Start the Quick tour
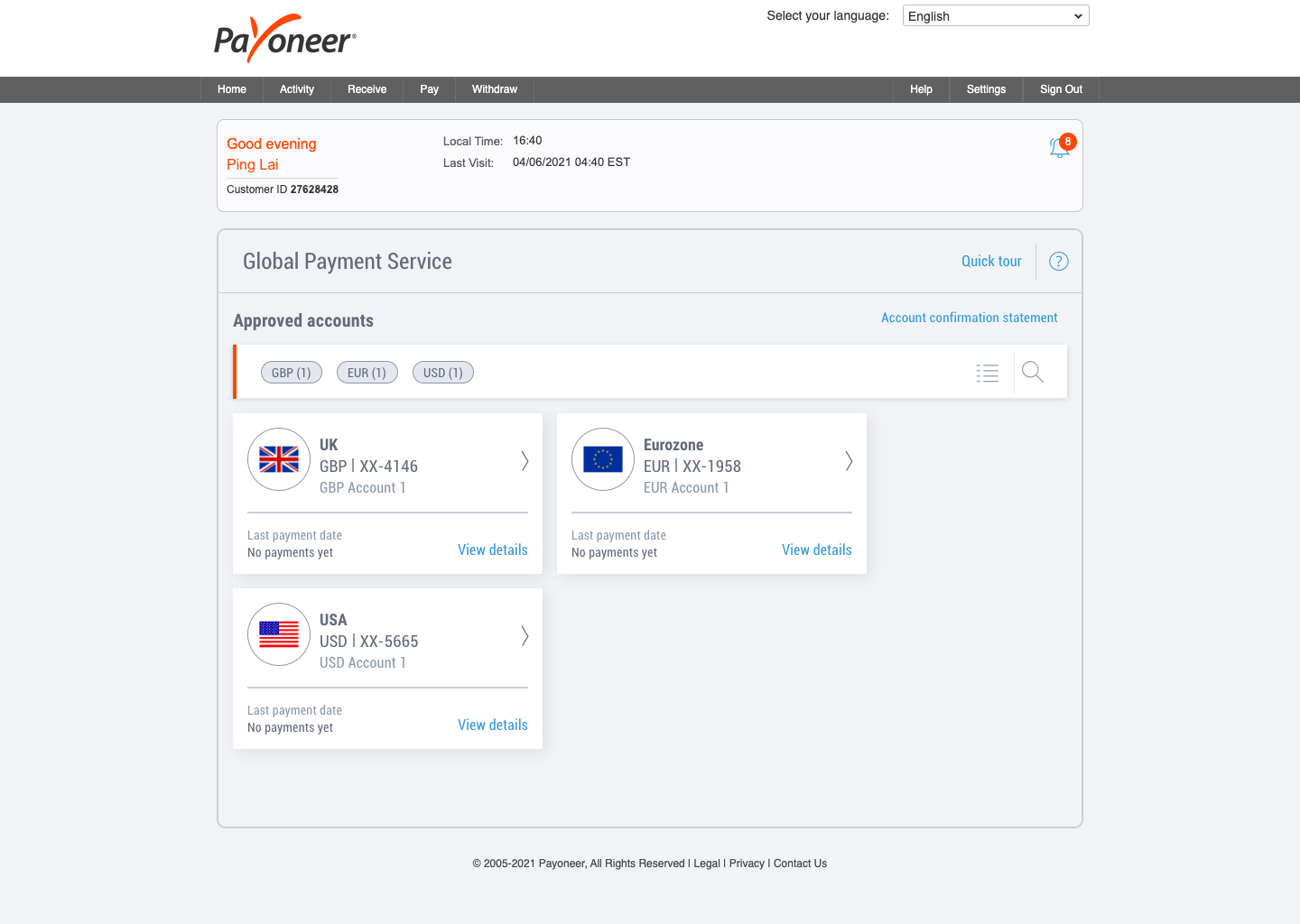1300x924 pixels. (x=991, y=261)
